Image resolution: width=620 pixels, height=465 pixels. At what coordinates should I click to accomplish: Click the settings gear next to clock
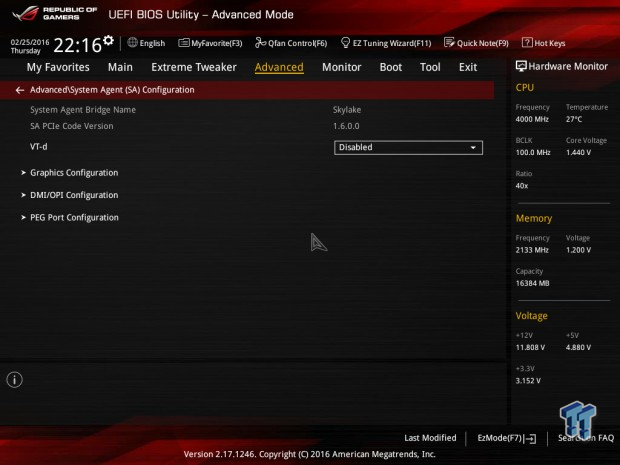coord(108,40)
